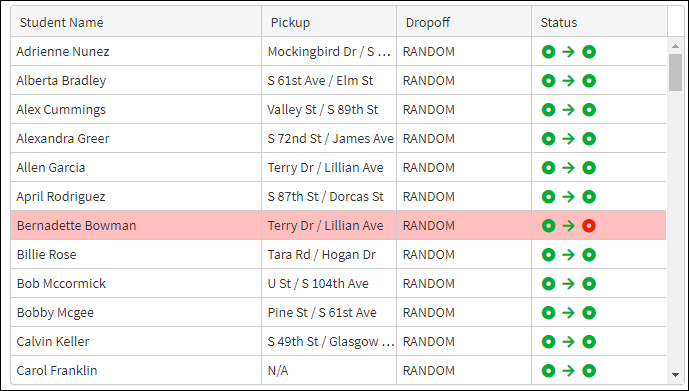This screenshot has height=391, width=689.
Task: Click red dropoff status icon for Bernadette Bowman
Action: click(x=589, y=226)
